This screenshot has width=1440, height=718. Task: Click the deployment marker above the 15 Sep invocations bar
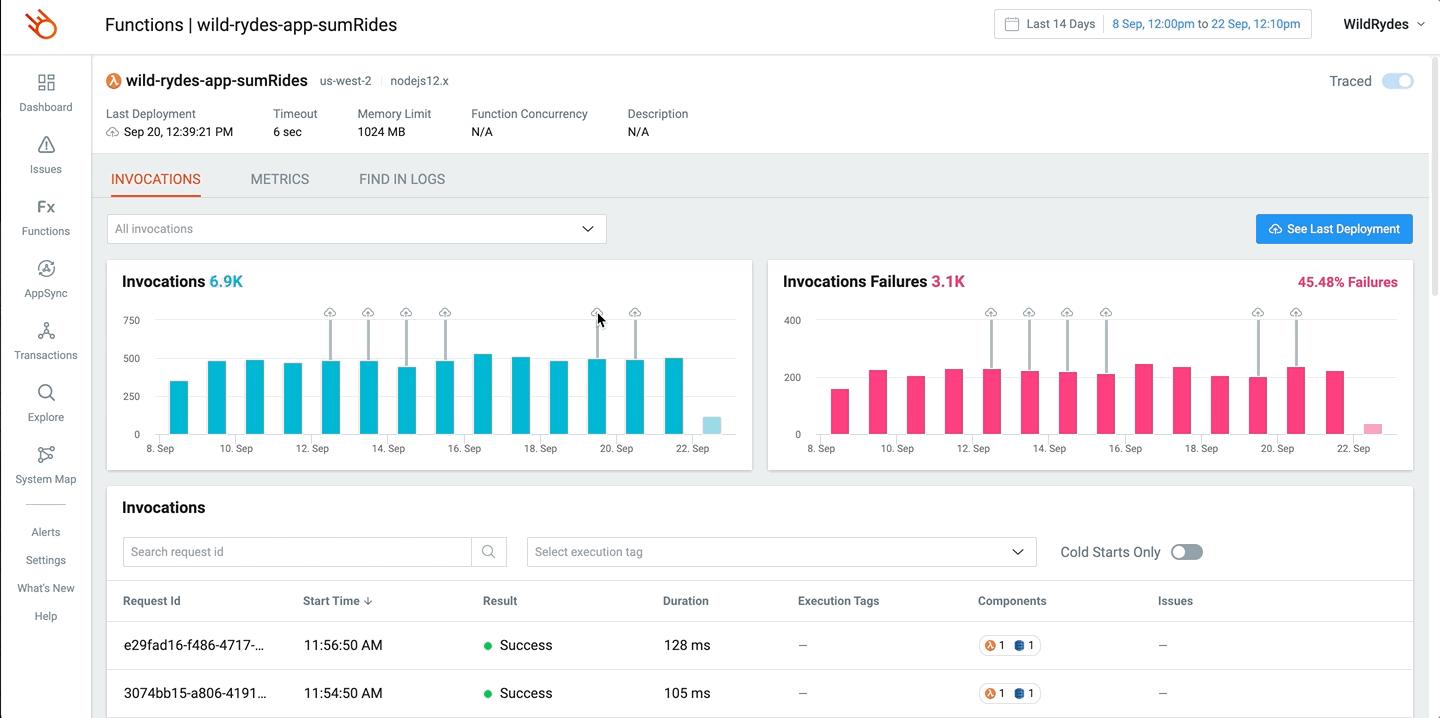(x=445, y=313)
